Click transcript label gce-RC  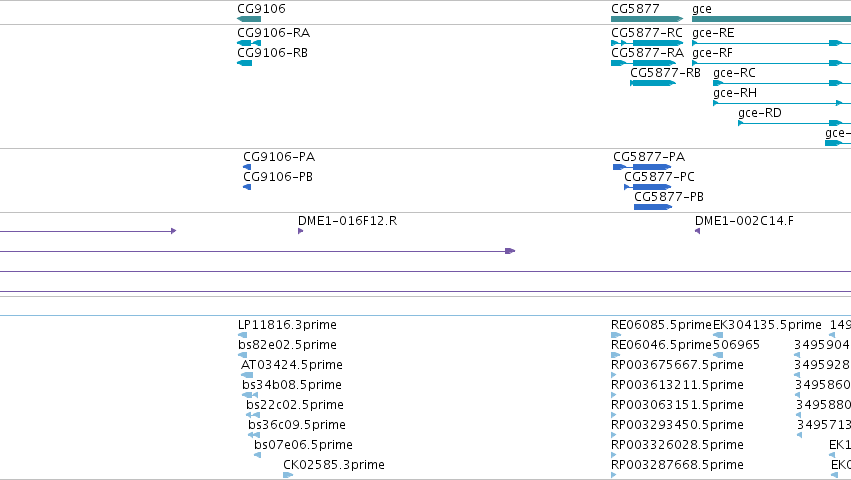tap(734, 73)
